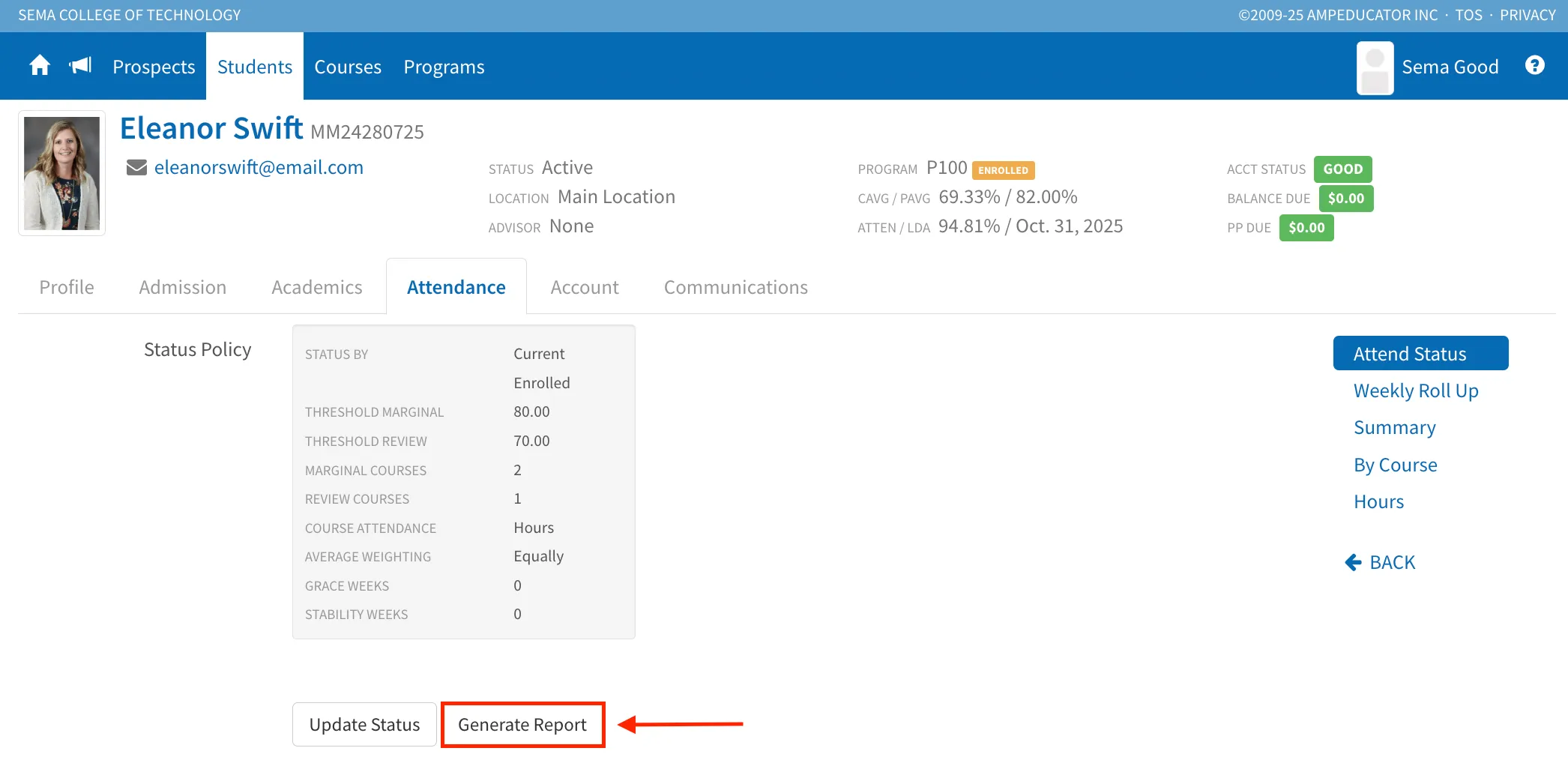Open the Programs menu

[x=444, y=67]
